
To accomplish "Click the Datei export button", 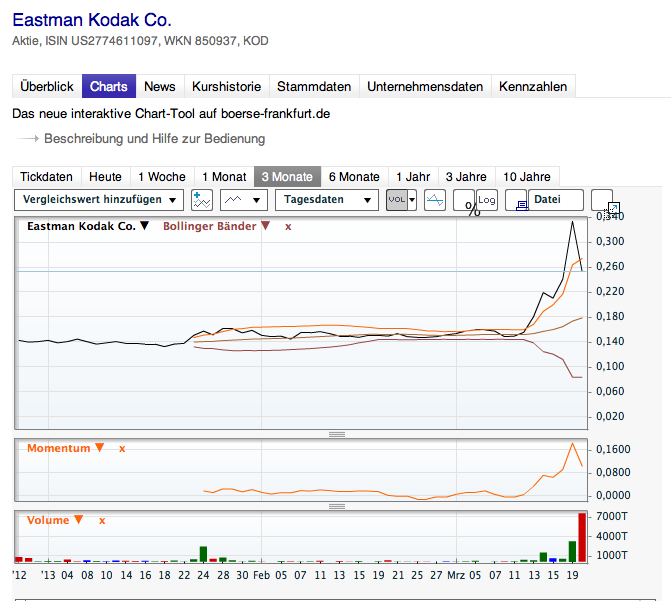I will (x=555, y=200).
